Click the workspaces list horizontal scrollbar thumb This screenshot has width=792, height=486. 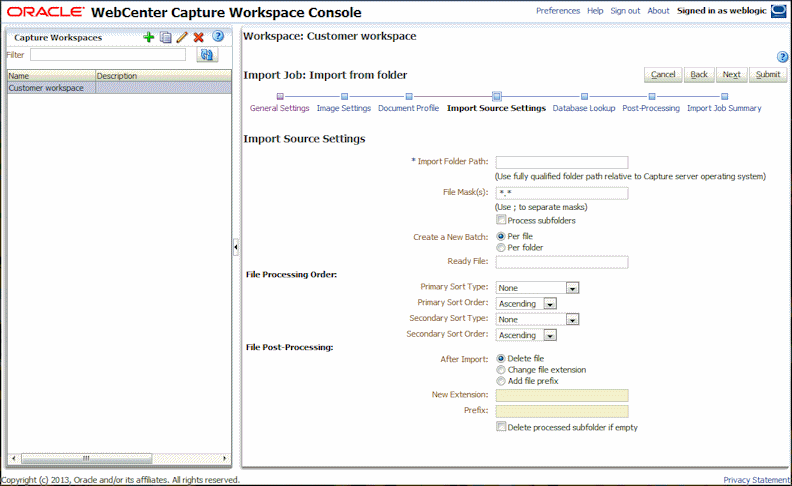tap(86, 458)
